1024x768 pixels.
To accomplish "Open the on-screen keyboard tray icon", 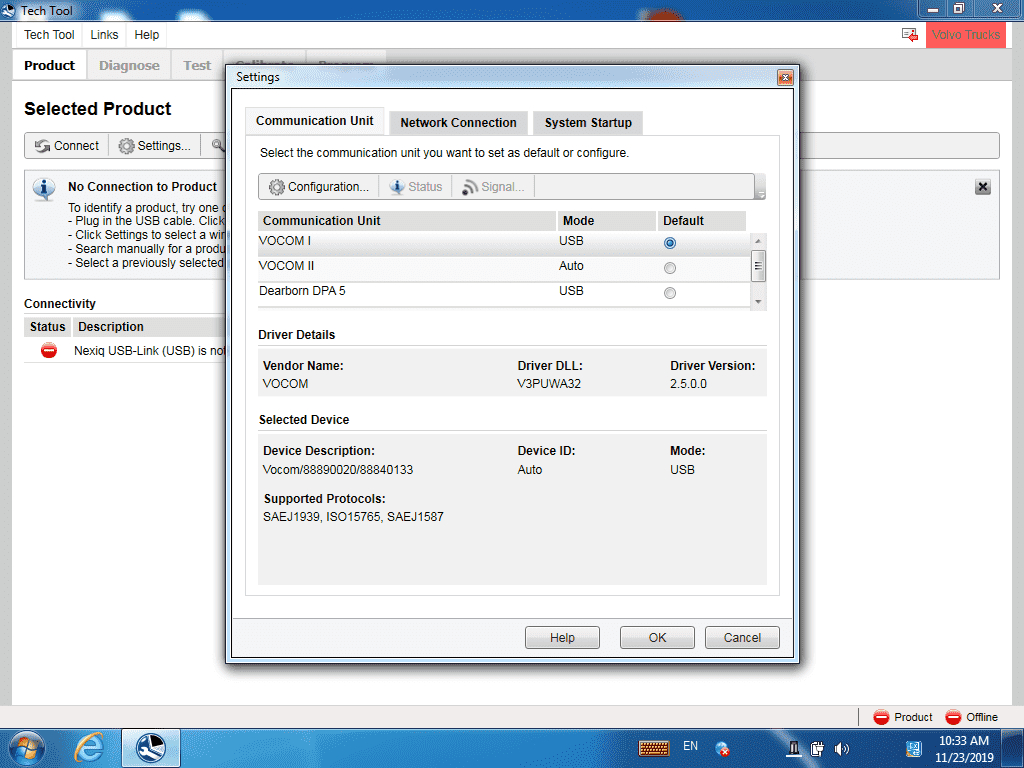I will pos(654,748).
